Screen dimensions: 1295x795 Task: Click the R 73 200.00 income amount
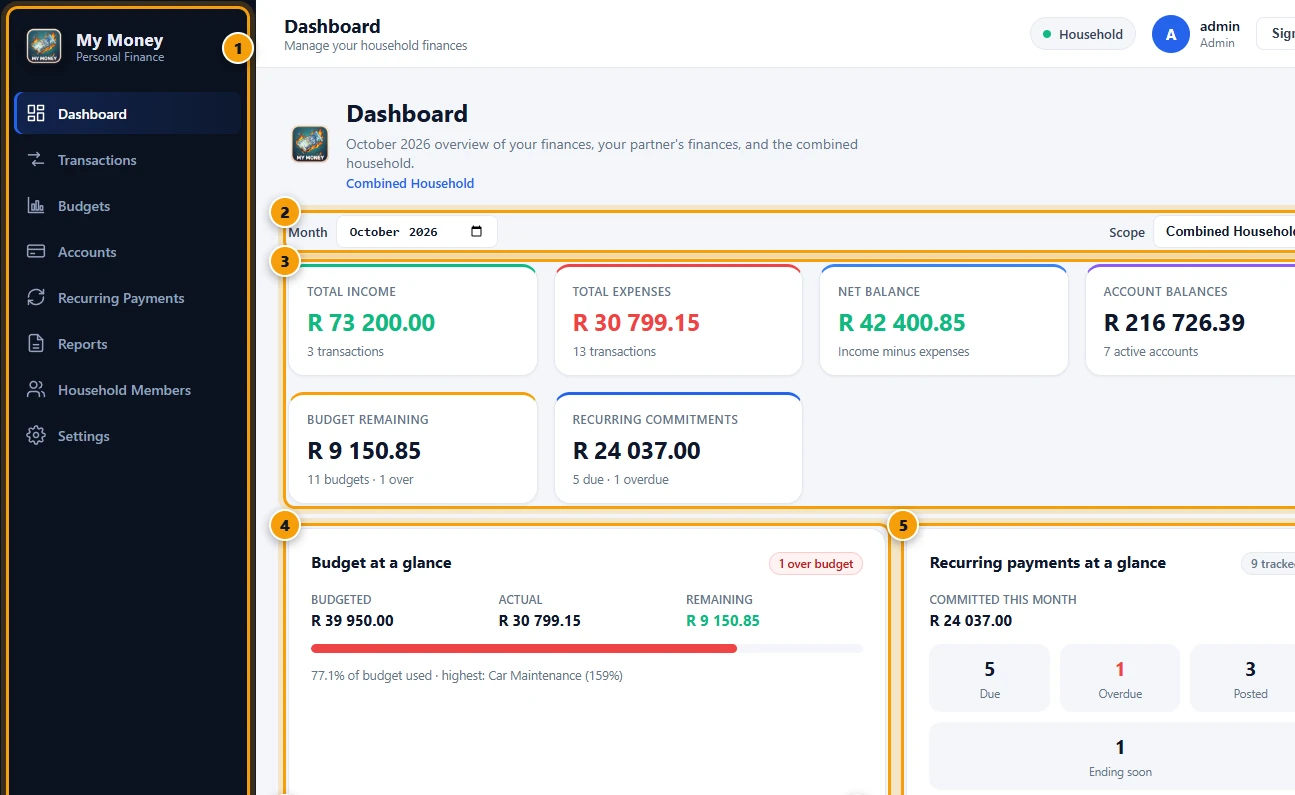pyautogui.click(x=371, y=323)
